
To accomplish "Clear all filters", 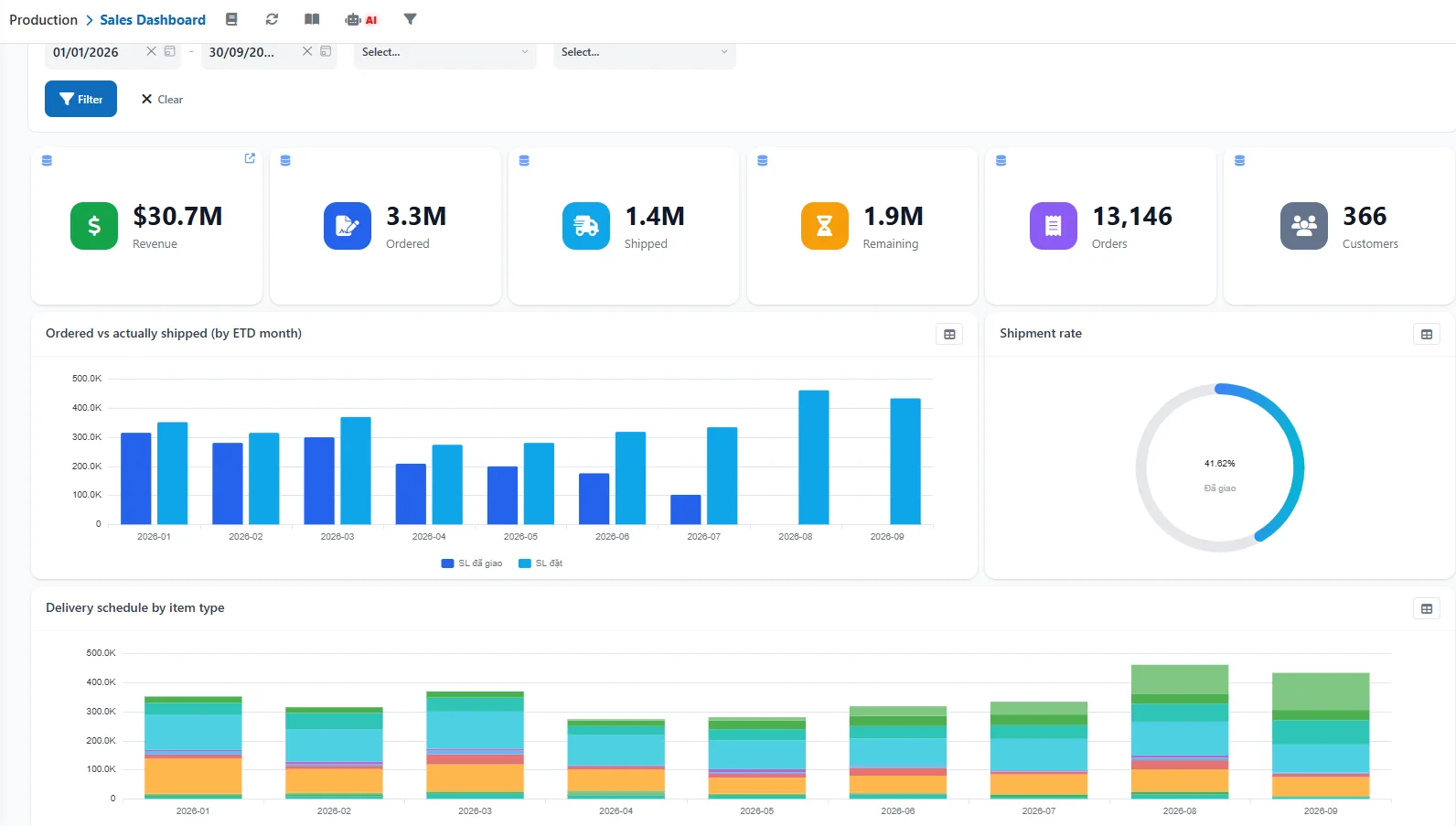I will click(162, 99).
